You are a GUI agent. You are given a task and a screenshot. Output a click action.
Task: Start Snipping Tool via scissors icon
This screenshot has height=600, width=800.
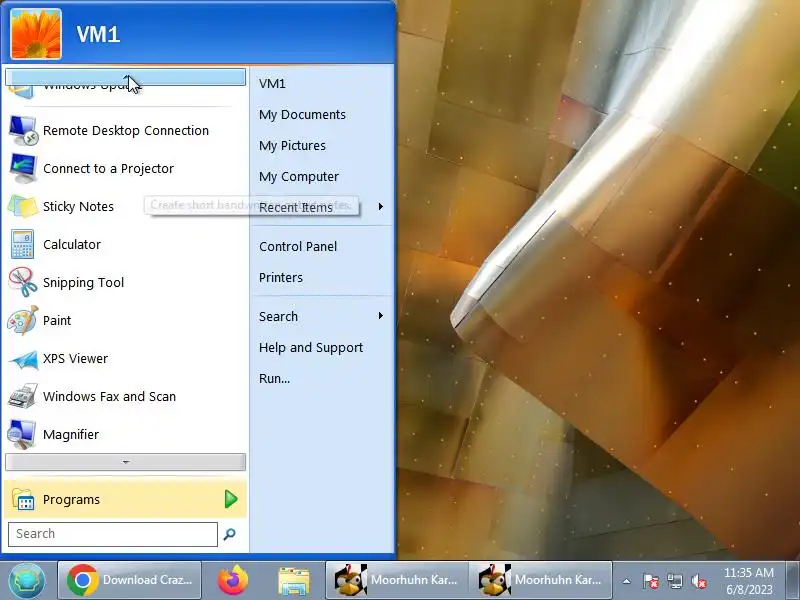(x=23, y=282)
